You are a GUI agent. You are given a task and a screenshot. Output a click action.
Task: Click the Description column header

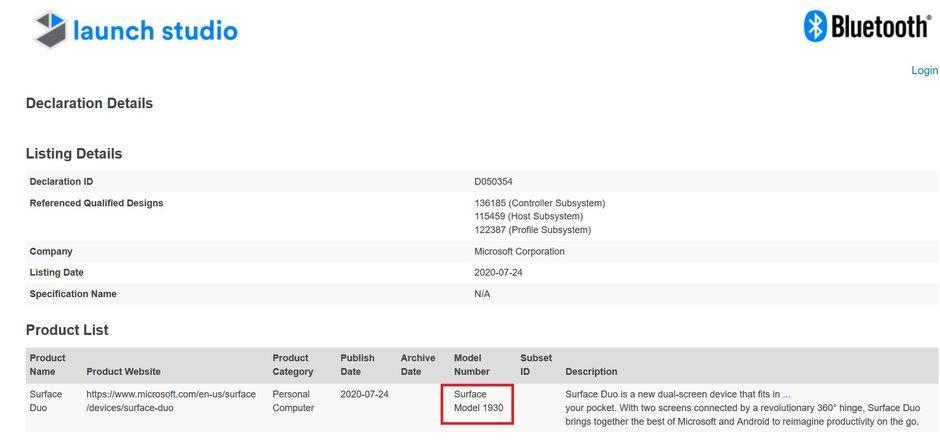pos(591,371)
